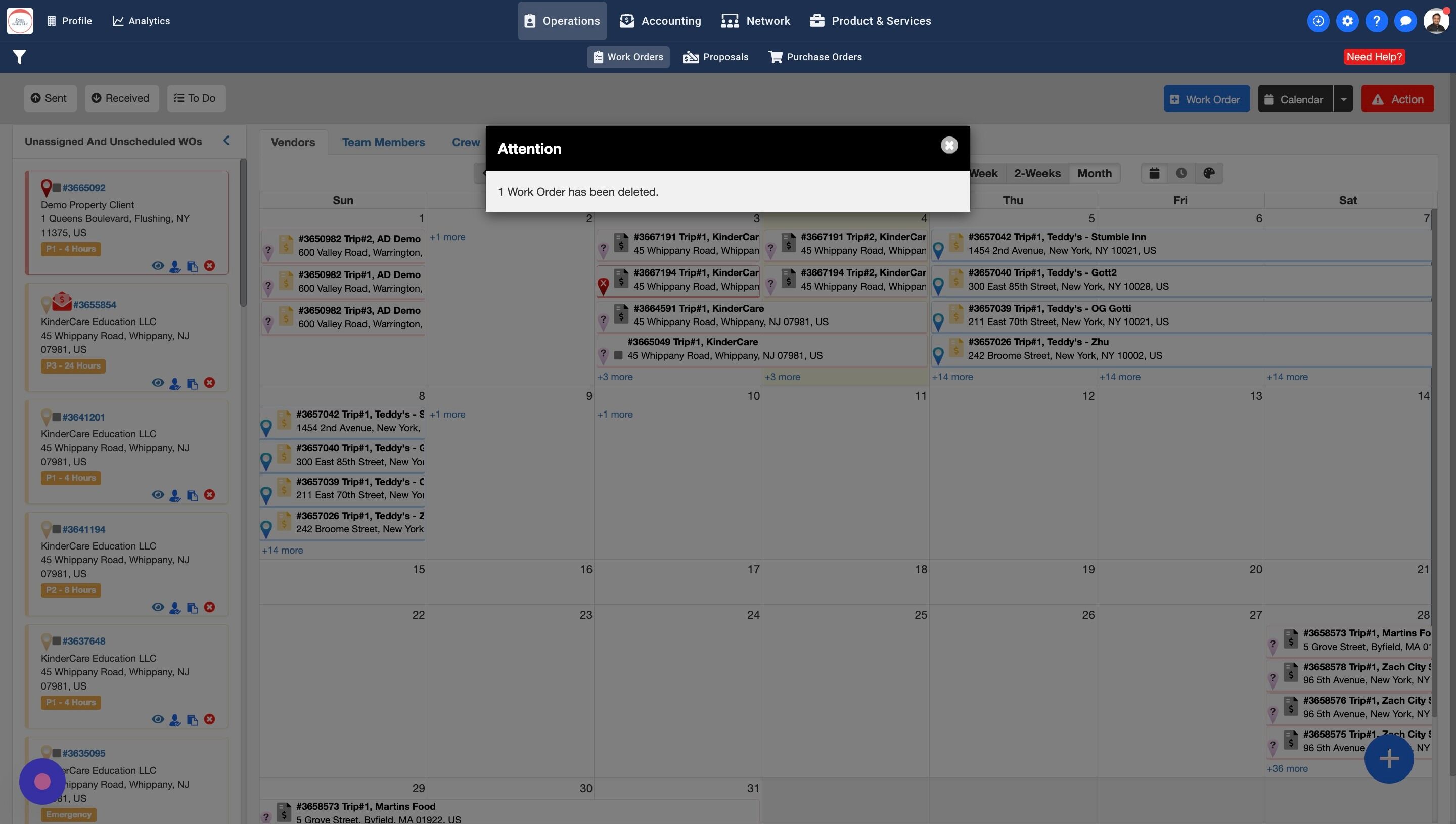
Task: Close the Attention dialog
Action: 949,146
